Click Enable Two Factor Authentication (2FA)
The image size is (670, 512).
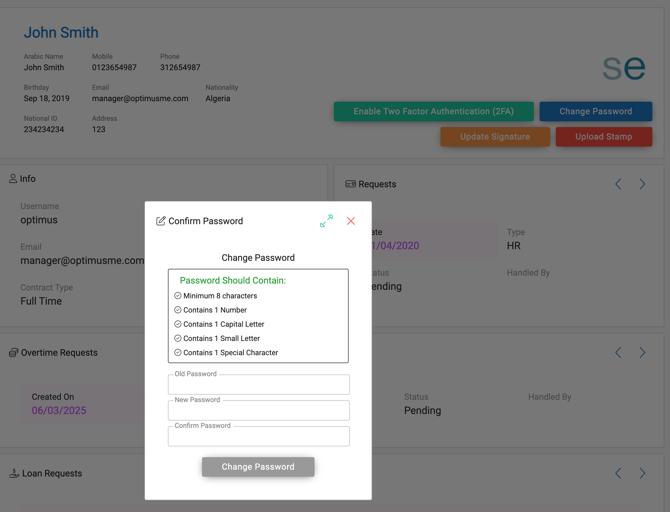point(434,111)
